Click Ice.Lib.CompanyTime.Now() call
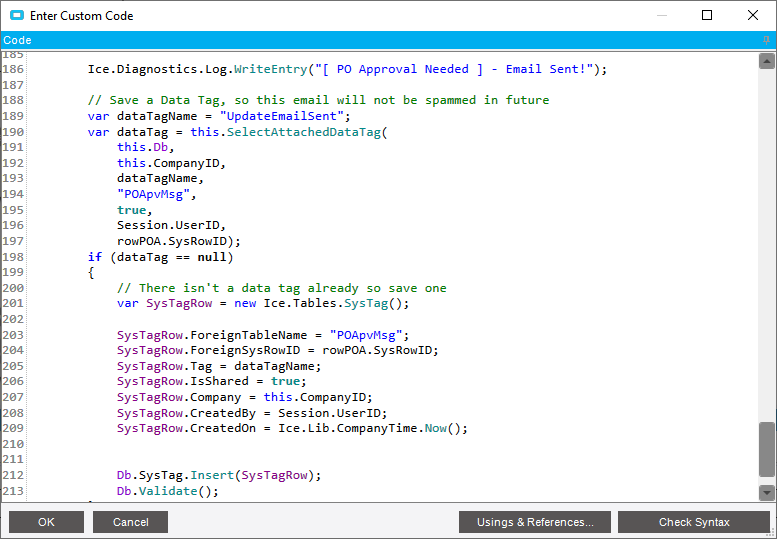The image size is (777, 539). [x=372, y=428]
